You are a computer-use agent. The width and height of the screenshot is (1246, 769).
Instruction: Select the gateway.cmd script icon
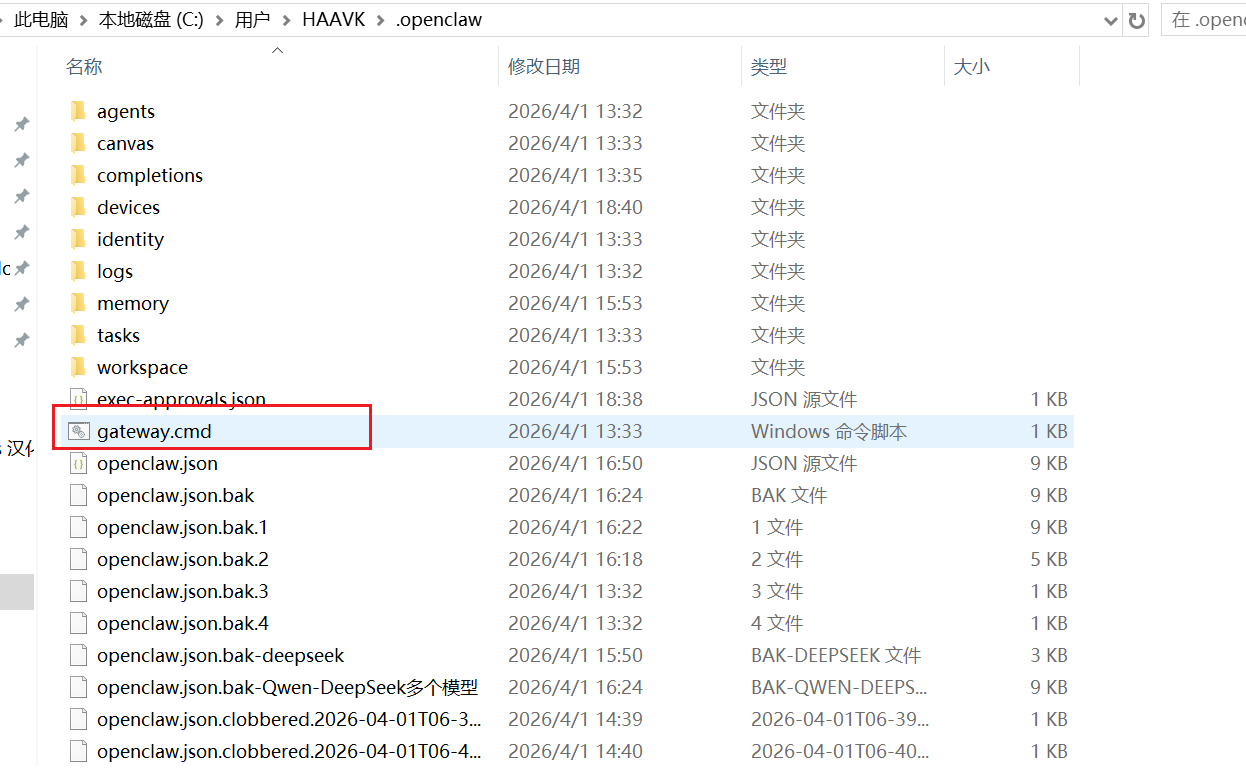pos(80,431)
